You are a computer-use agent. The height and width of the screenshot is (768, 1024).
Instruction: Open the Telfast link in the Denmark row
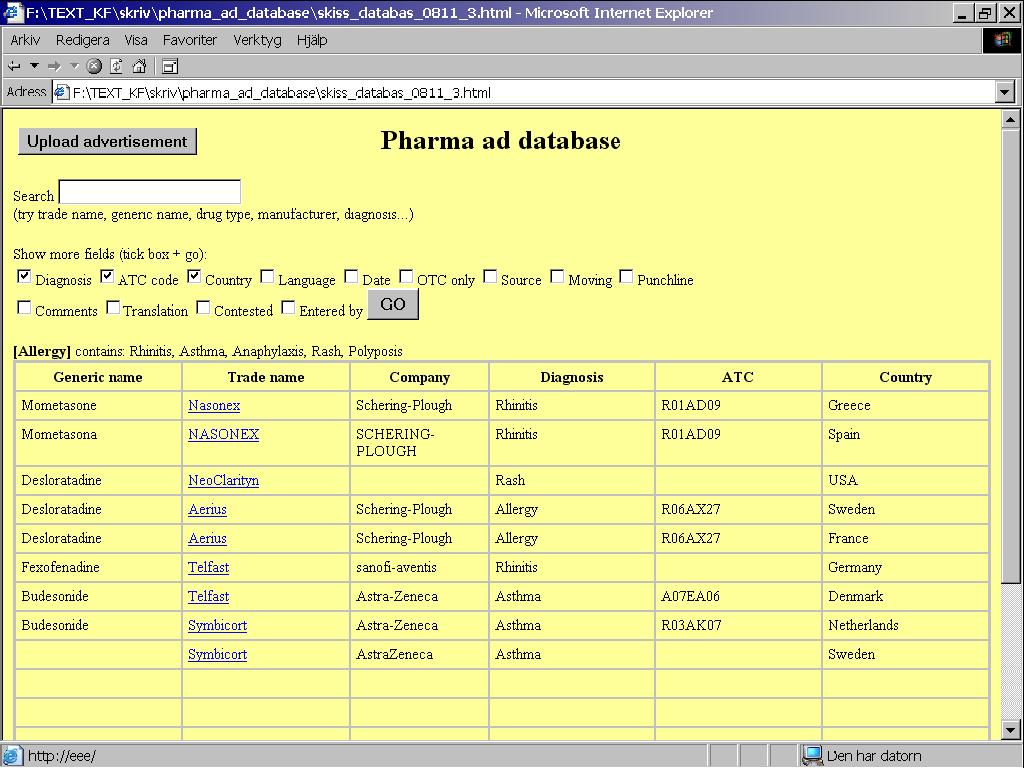coord(208,596)
